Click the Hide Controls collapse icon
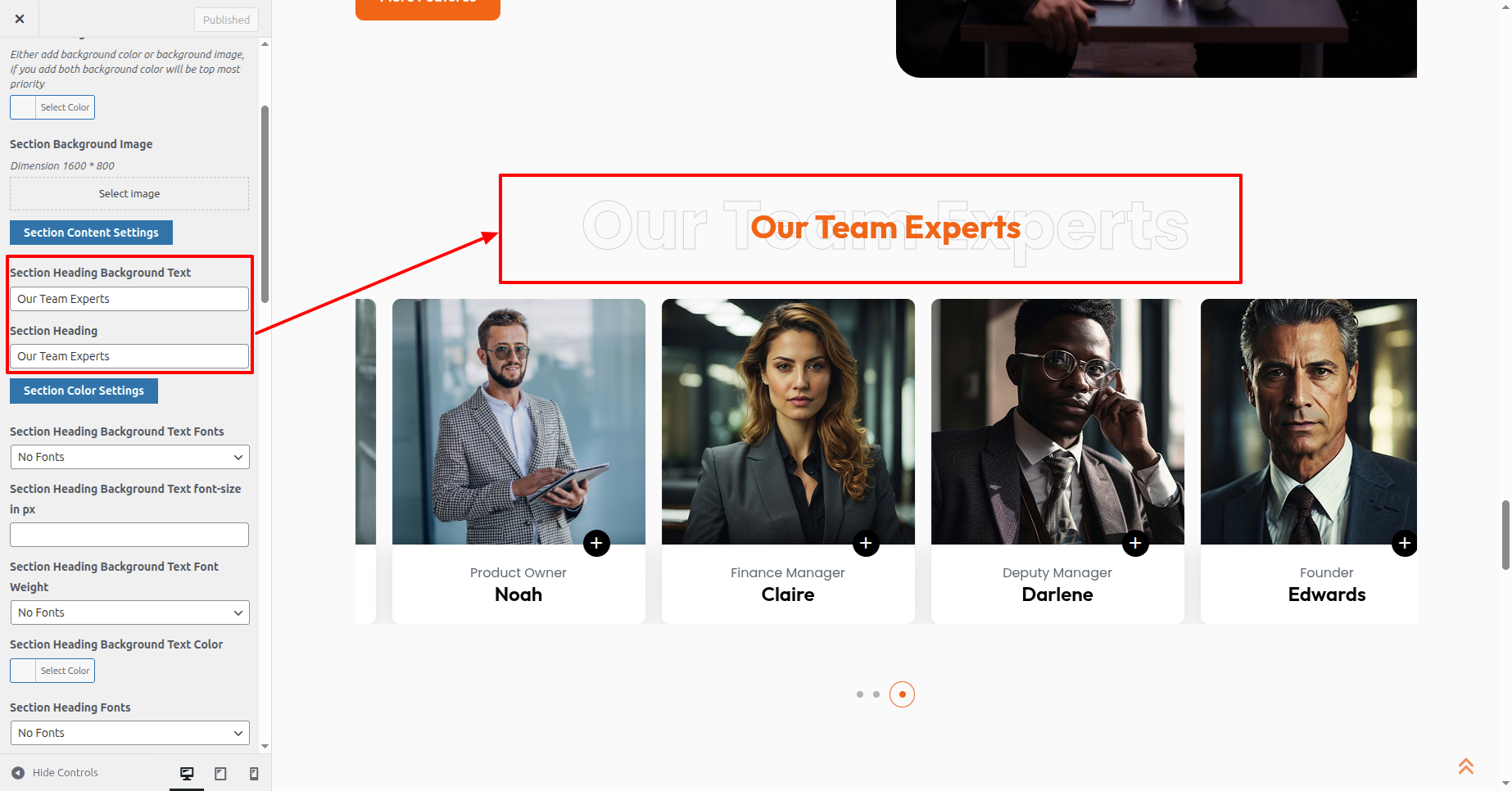Screen dimensions: 1512x791 point(18,772)
